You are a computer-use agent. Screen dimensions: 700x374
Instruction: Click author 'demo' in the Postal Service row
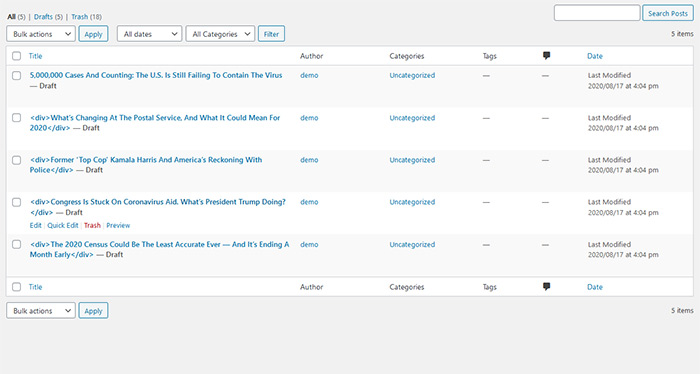[x=309, y=118]
